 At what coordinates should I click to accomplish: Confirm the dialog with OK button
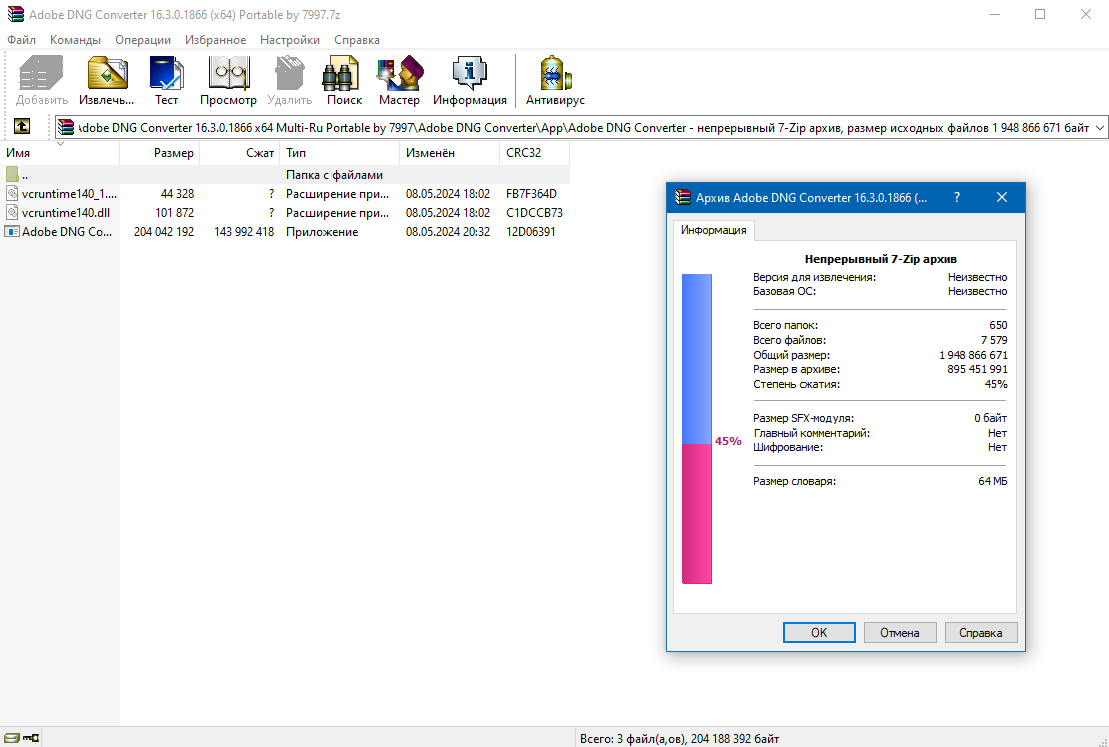pyautogui.click(x=819, y=632)
